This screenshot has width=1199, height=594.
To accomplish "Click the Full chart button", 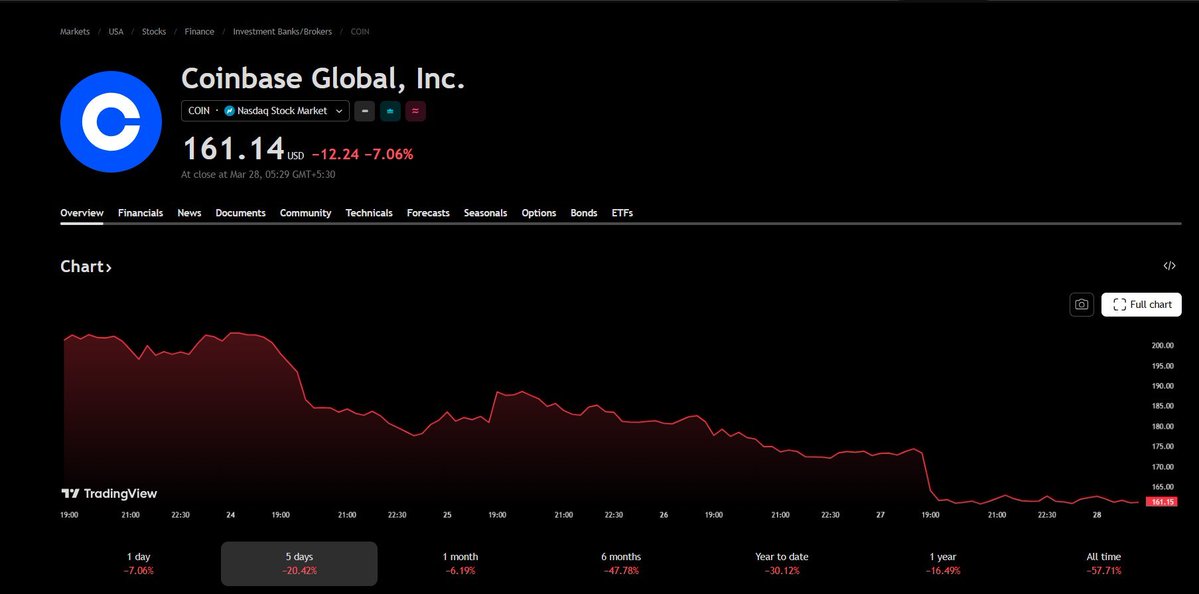I will (1141, 305).
